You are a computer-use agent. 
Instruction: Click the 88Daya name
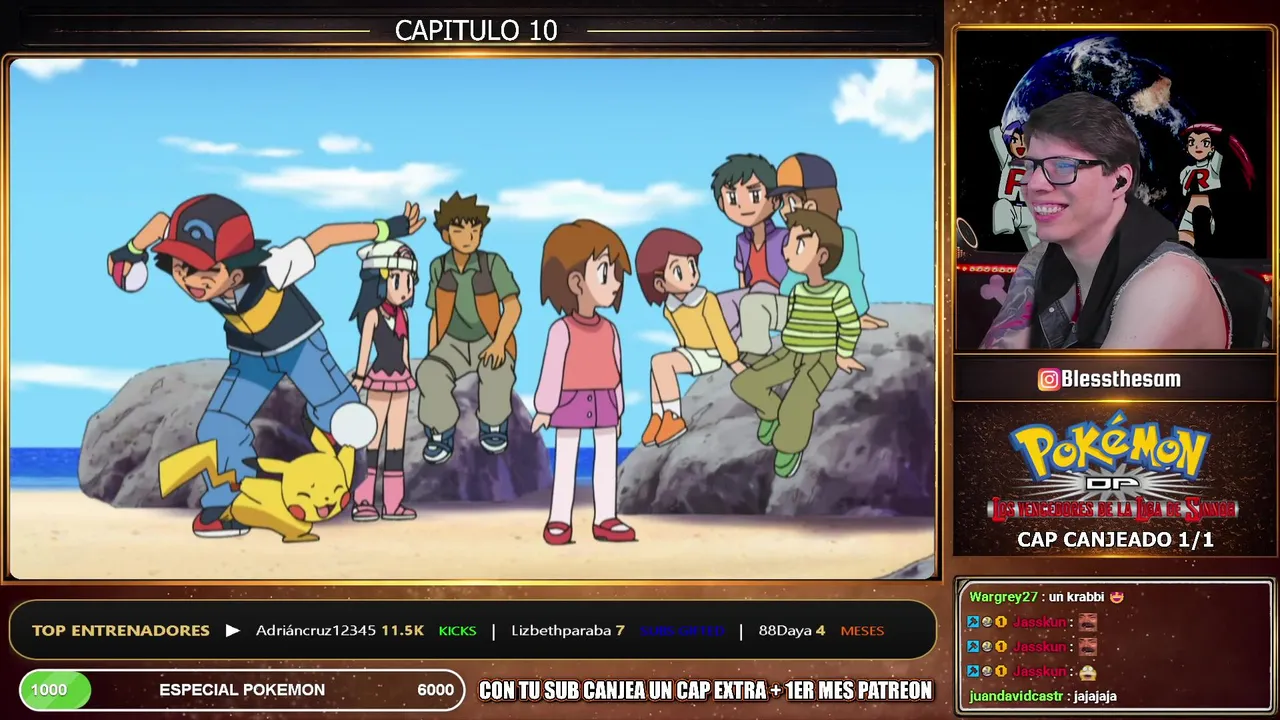(785, 630)
